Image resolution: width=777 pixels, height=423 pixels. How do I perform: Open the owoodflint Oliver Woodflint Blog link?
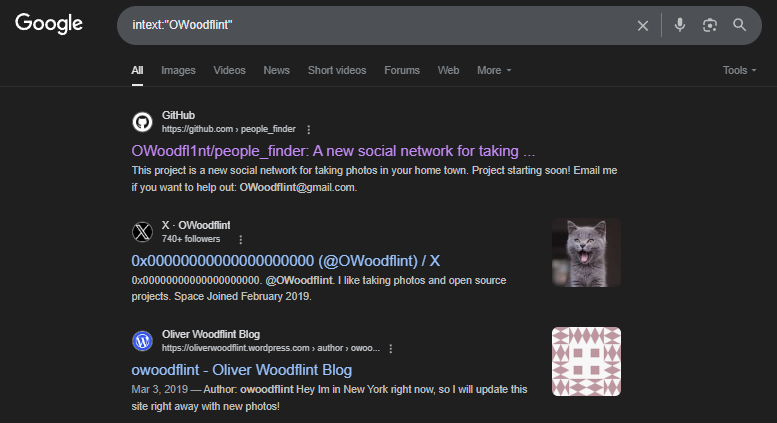[242, 370]
